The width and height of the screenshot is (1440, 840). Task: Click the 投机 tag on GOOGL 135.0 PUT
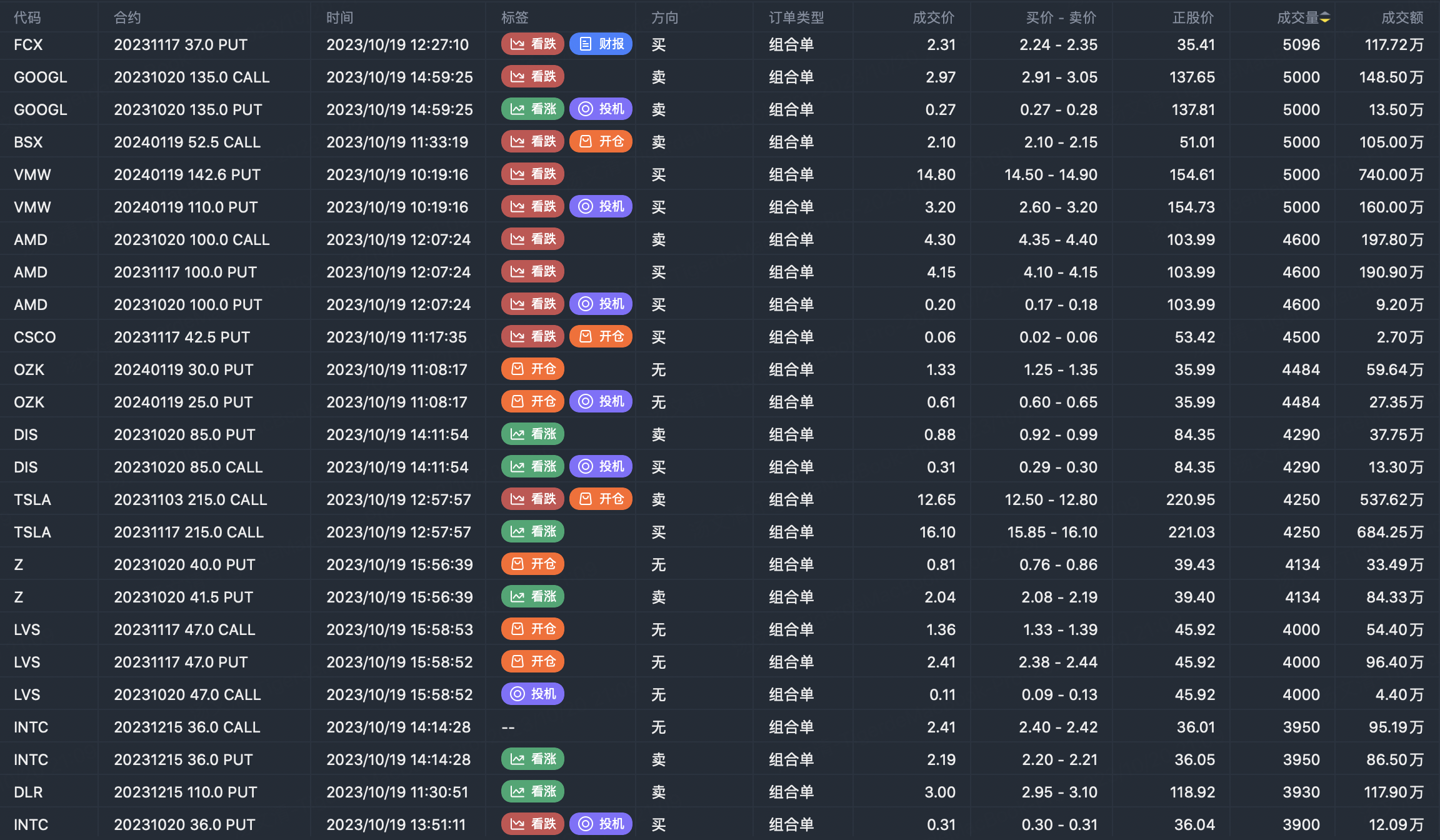[601, 109]
